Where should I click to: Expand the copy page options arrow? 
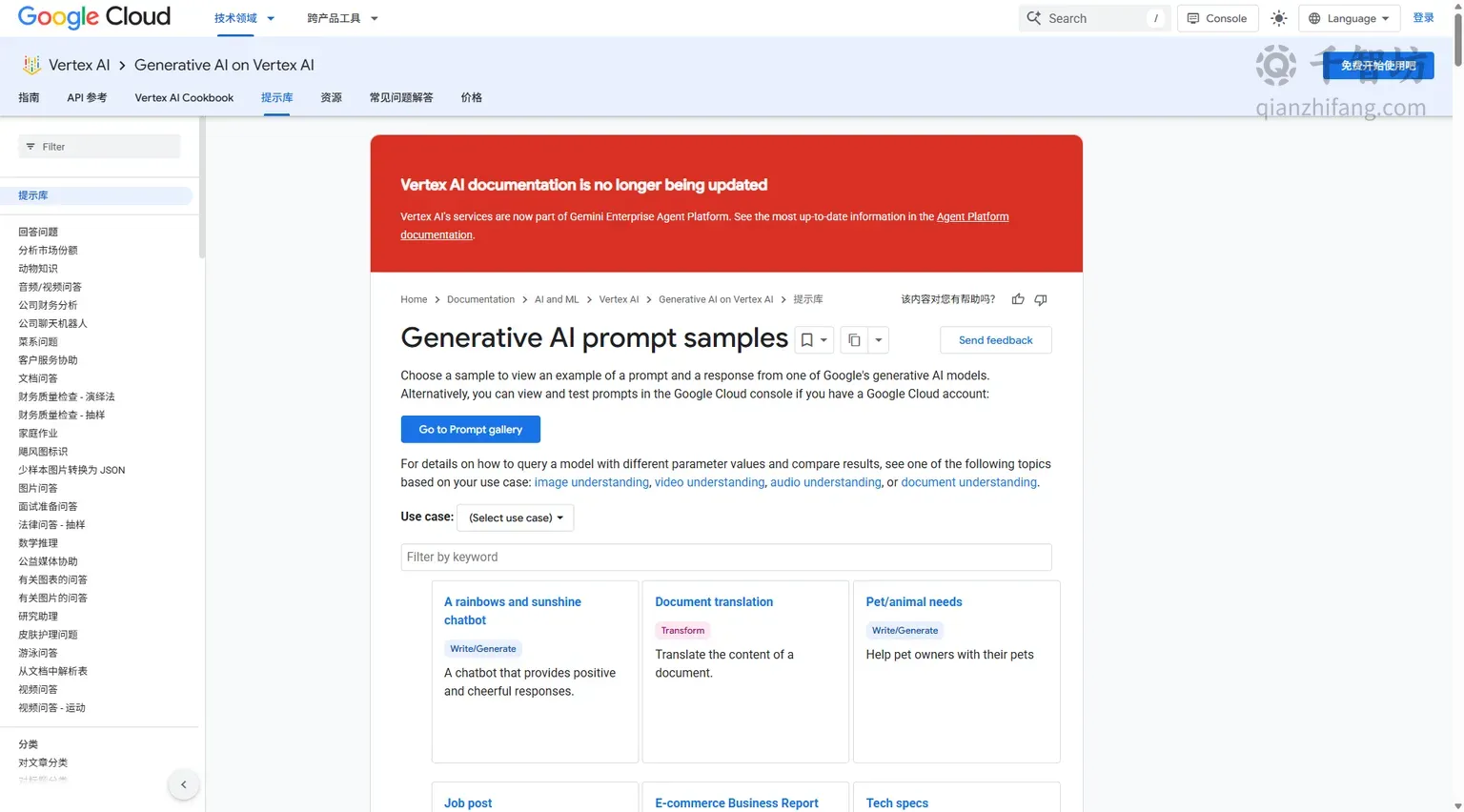tap(879, 340)
